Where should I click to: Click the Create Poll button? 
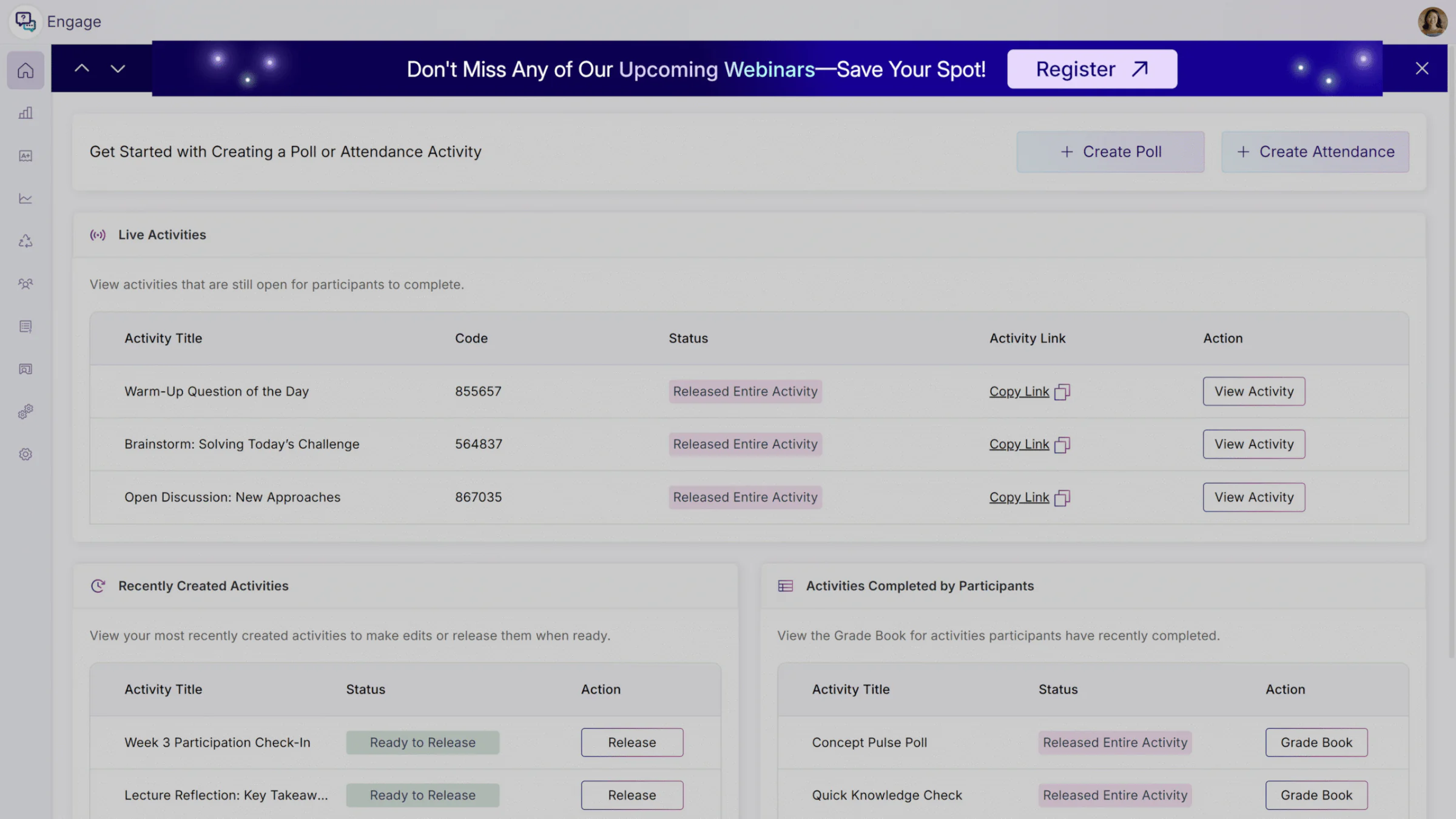coord(1110,152)
